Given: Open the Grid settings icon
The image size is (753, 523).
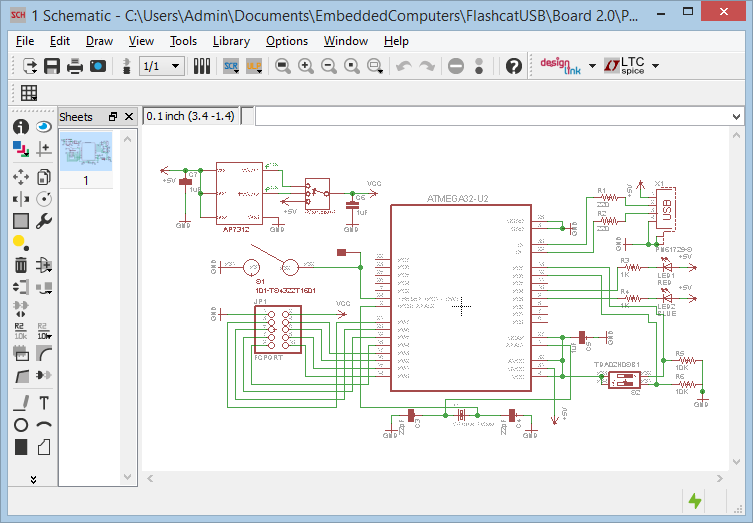Looking at the screenshot, I should tap(29, 93).
